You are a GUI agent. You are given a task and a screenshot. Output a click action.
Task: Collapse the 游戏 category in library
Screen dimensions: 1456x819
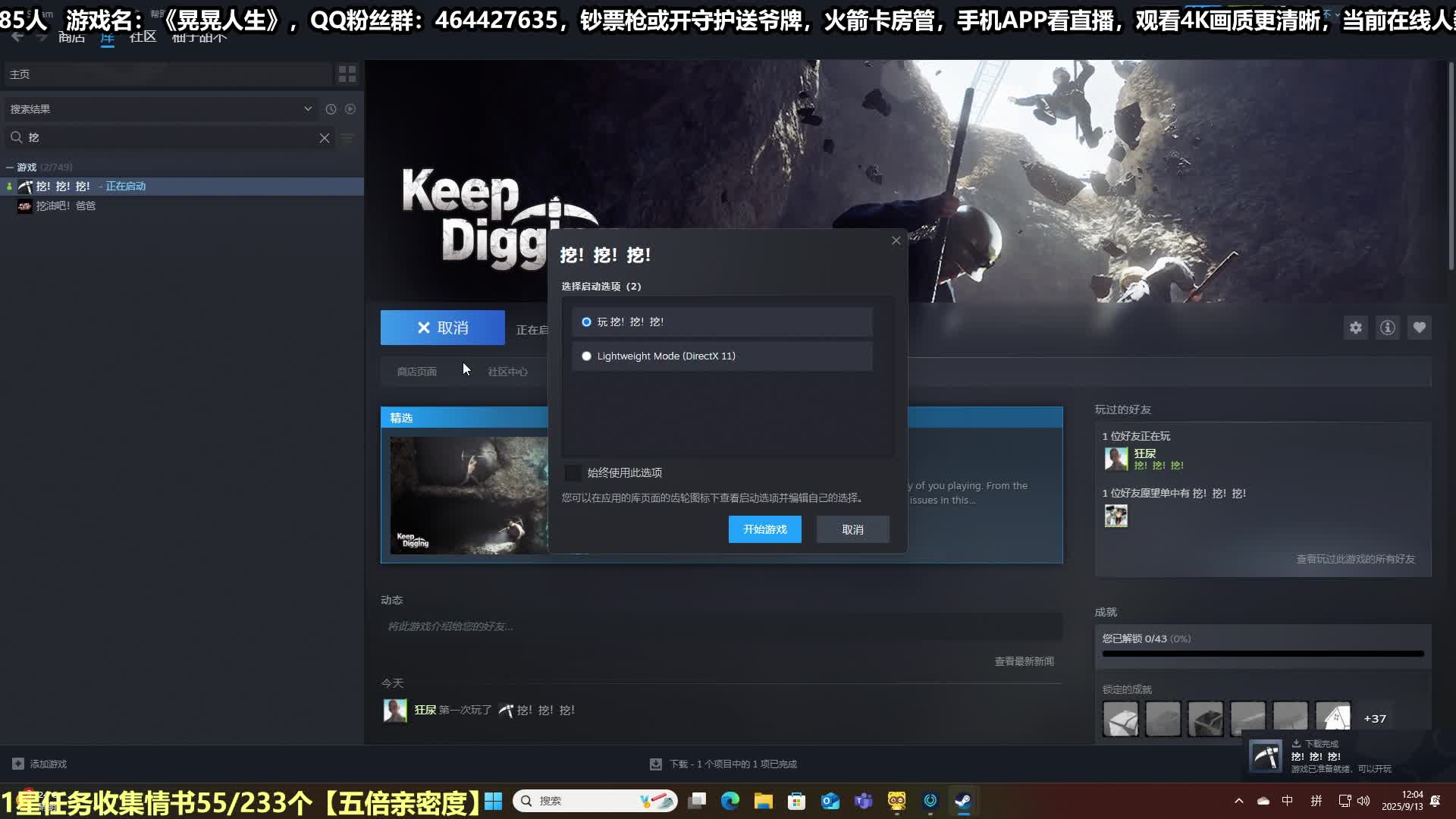(10, 167)
